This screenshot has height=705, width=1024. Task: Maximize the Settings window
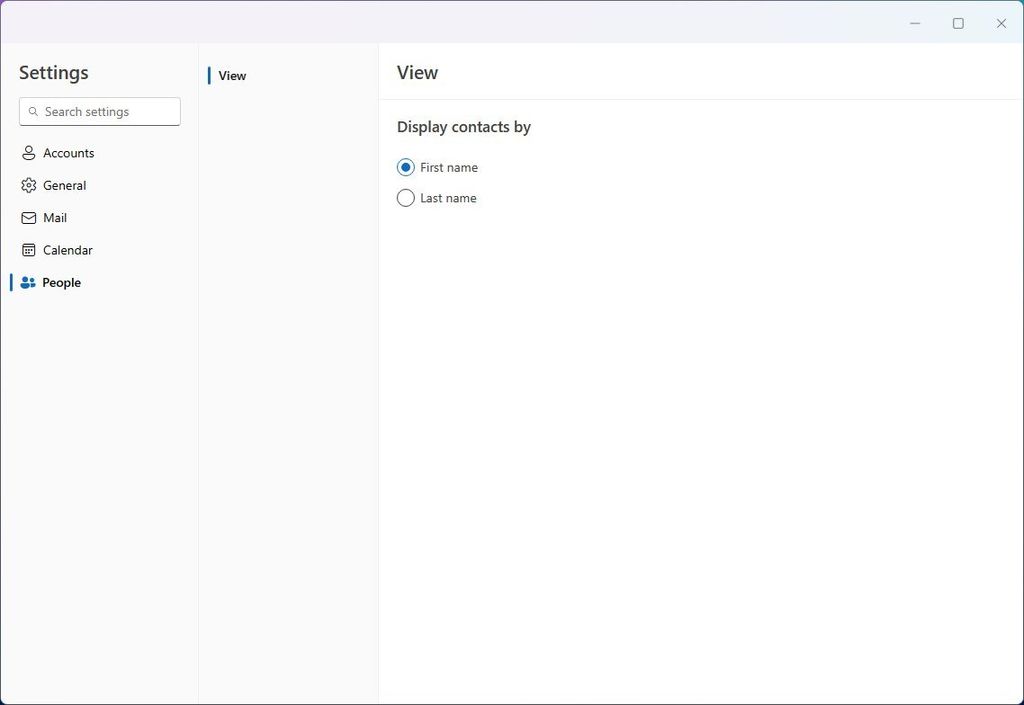pos(958,24)
